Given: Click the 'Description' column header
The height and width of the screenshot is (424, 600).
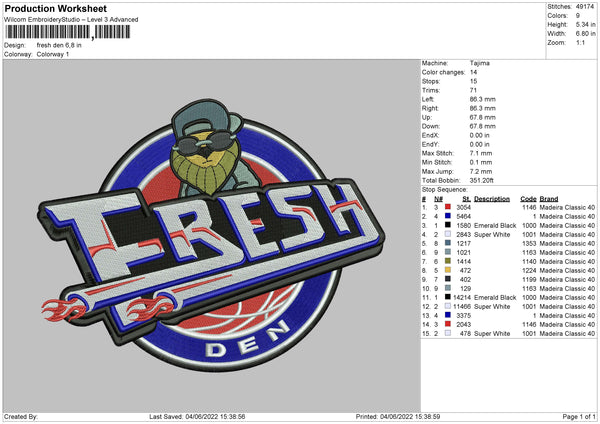Looking at the screenshot, I should 492,199.
